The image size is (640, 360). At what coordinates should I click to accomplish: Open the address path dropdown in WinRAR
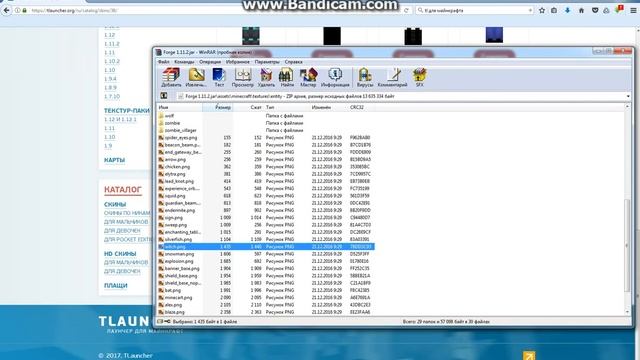(628, 96)
